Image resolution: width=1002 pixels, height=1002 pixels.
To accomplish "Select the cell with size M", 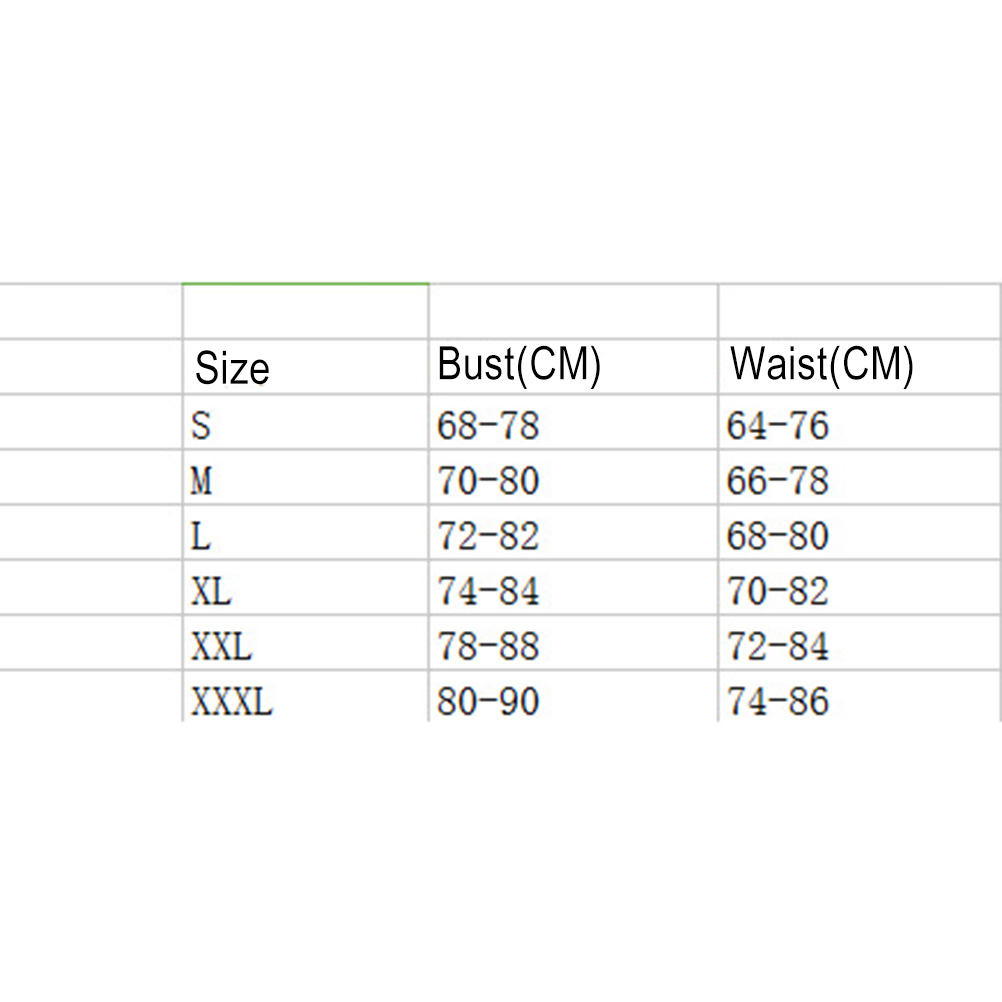I will [202, 482].
